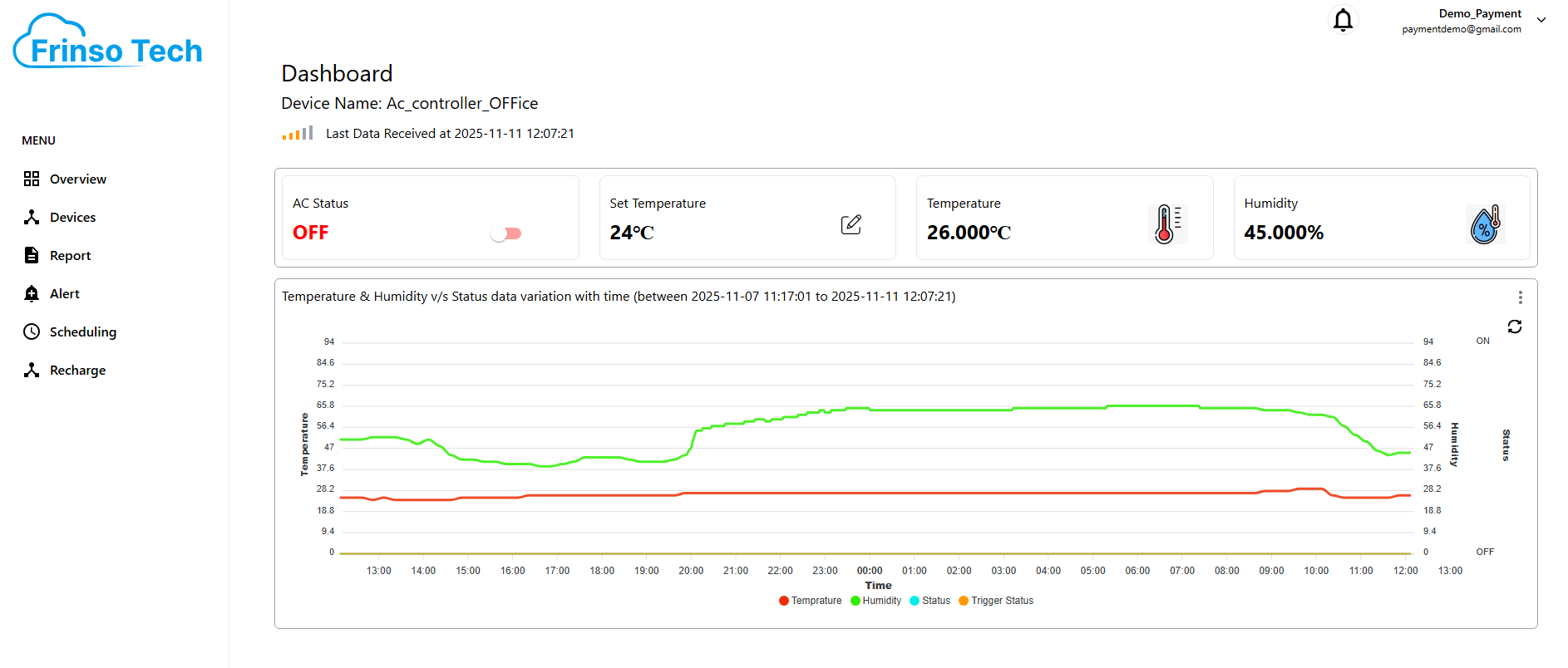Click the orange Trigger Status legend dot
Screen dimensions: 1568x668
pyautogui.click(x=964, y=601)
